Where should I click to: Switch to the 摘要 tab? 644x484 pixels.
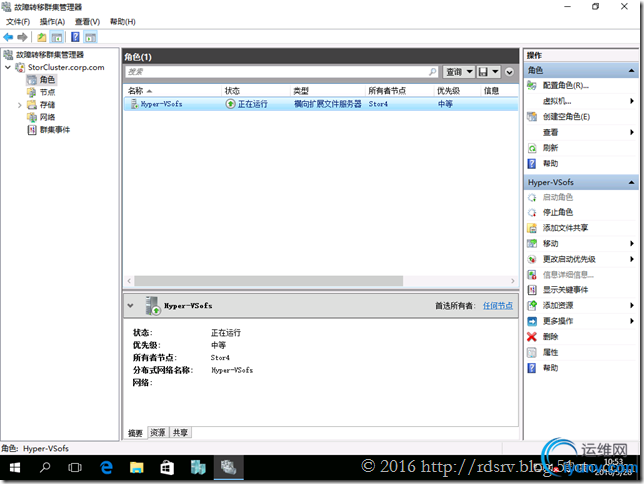135,433
